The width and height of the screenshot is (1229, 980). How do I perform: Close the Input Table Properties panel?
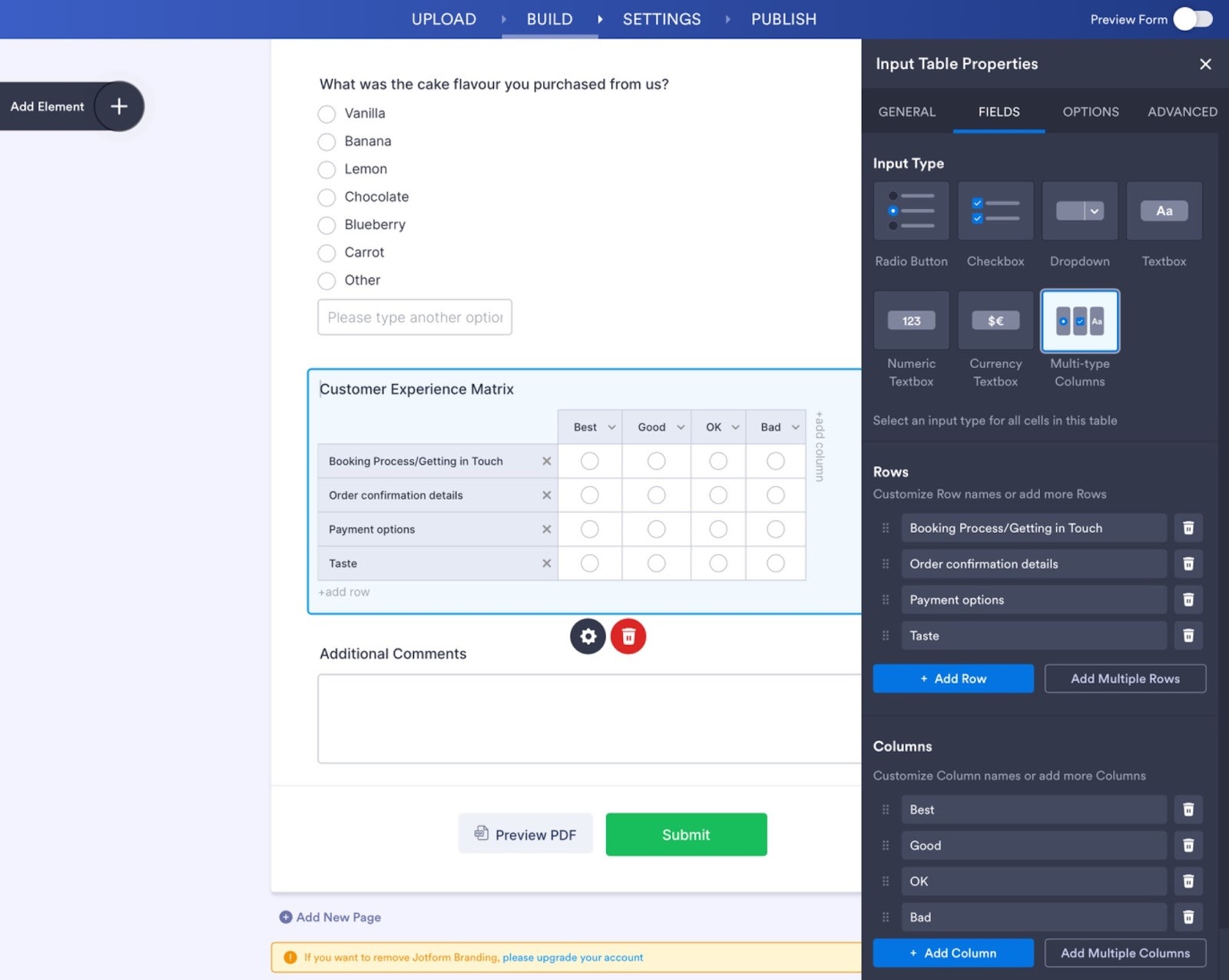(x=1205, y=64)
